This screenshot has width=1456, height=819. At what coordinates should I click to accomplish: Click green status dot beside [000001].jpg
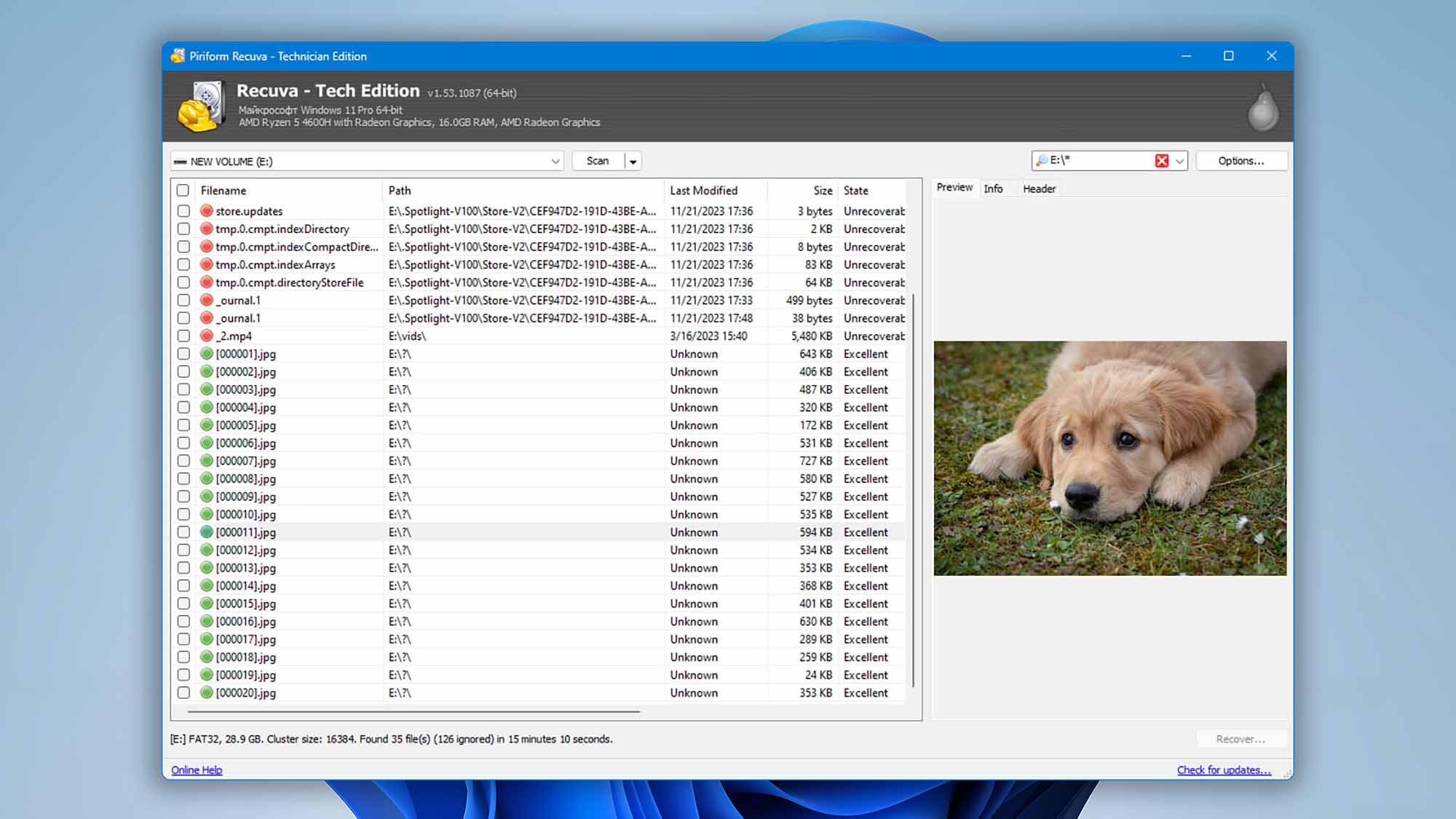click(x=207, y=354)
